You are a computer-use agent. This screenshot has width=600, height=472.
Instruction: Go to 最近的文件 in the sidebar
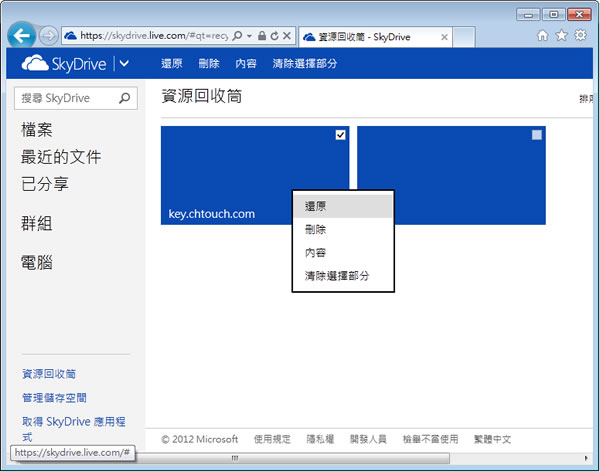click(61, 157)
